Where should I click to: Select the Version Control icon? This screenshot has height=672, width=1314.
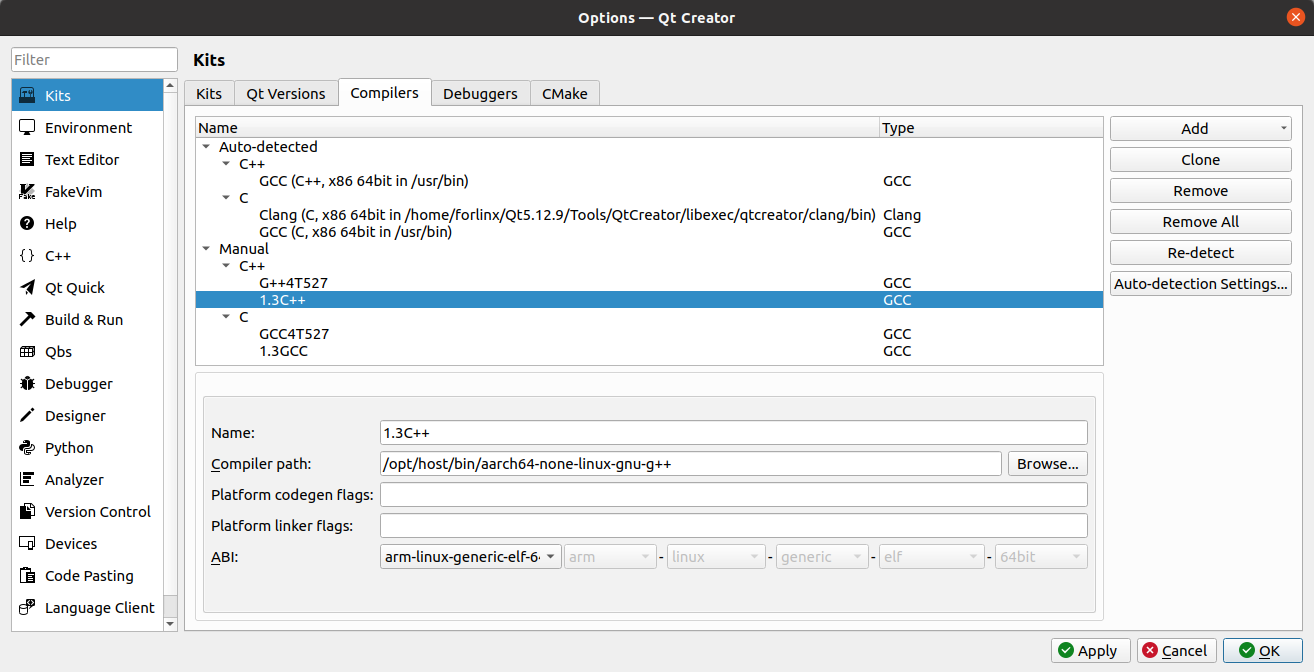pos(27,512)
